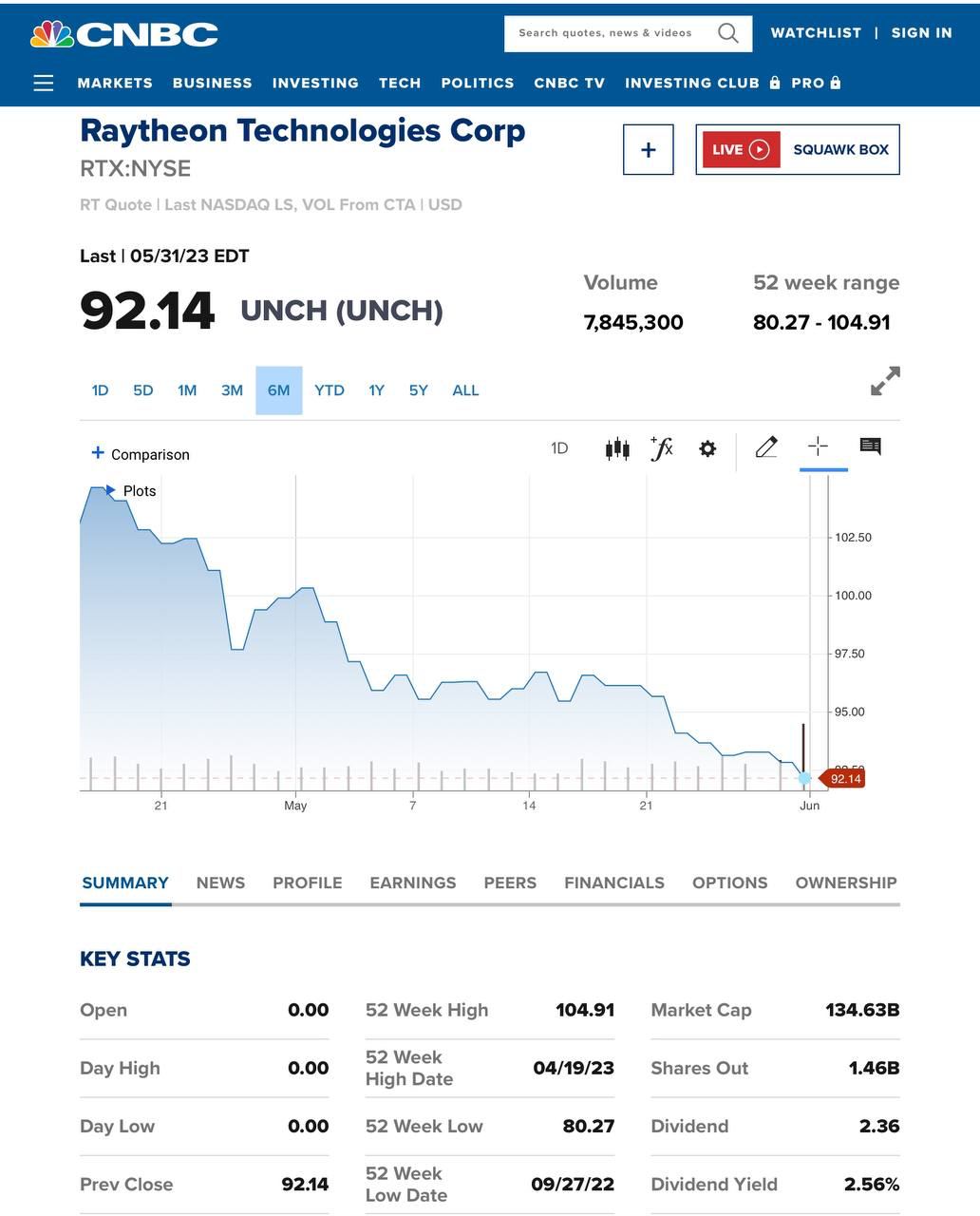Viewport: 980px width, 1216px height.
Task: Switch to the News tab
Action: [x=220, y=883]
